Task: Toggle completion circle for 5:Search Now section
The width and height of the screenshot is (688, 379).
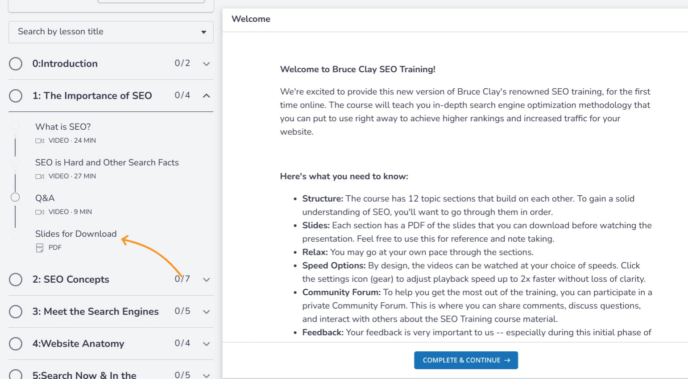Action: pos(15,374)
